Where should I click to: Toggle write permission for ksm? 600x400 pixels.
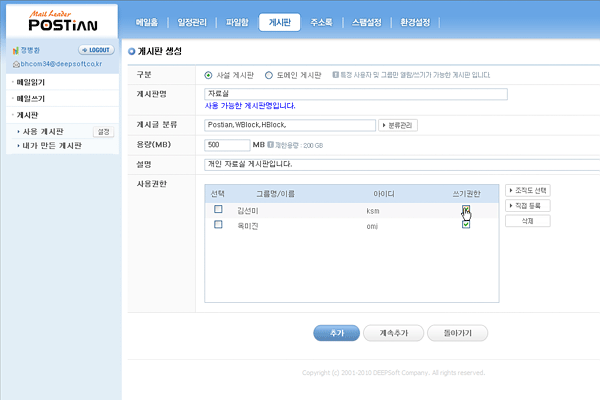point(466,209)
